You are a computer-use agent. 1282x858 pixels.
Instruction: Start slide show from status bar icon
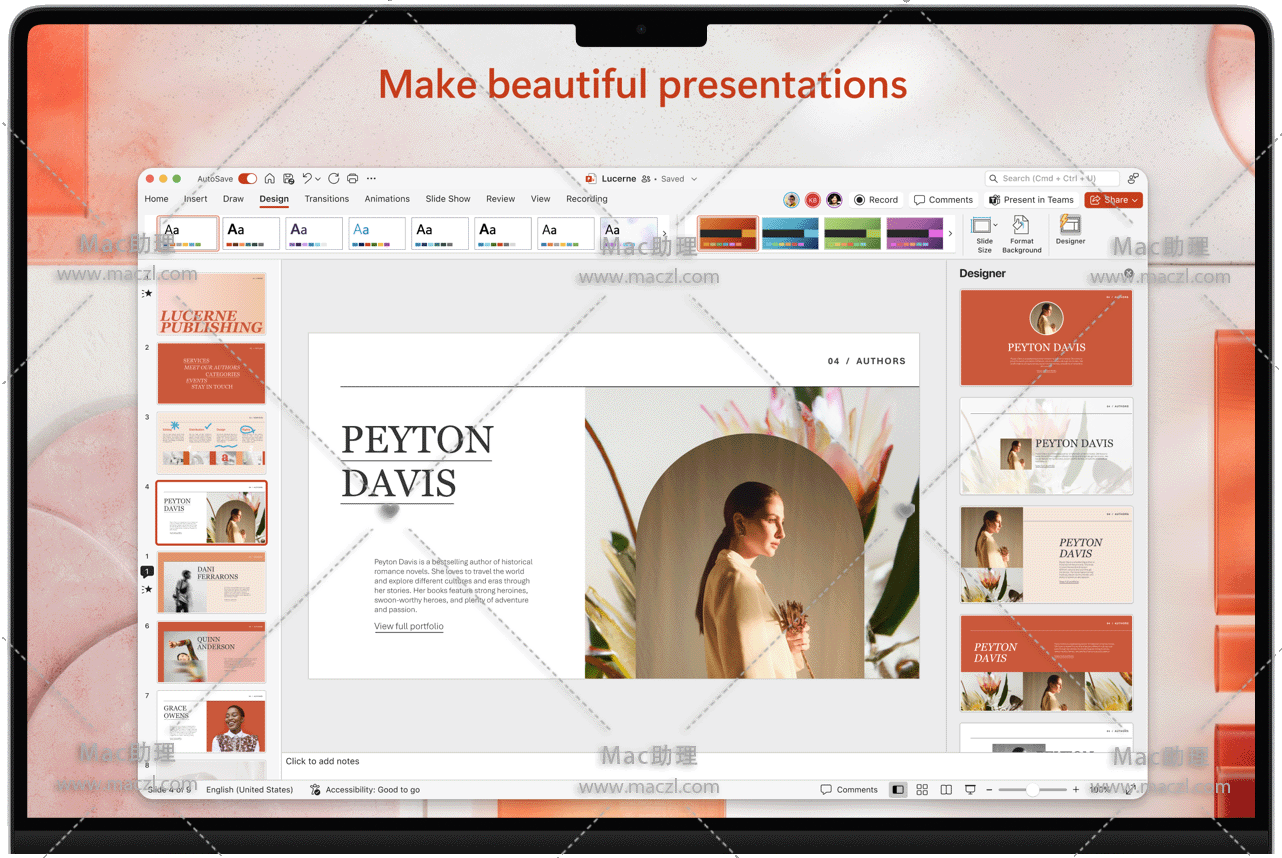(x=970, y=790)
